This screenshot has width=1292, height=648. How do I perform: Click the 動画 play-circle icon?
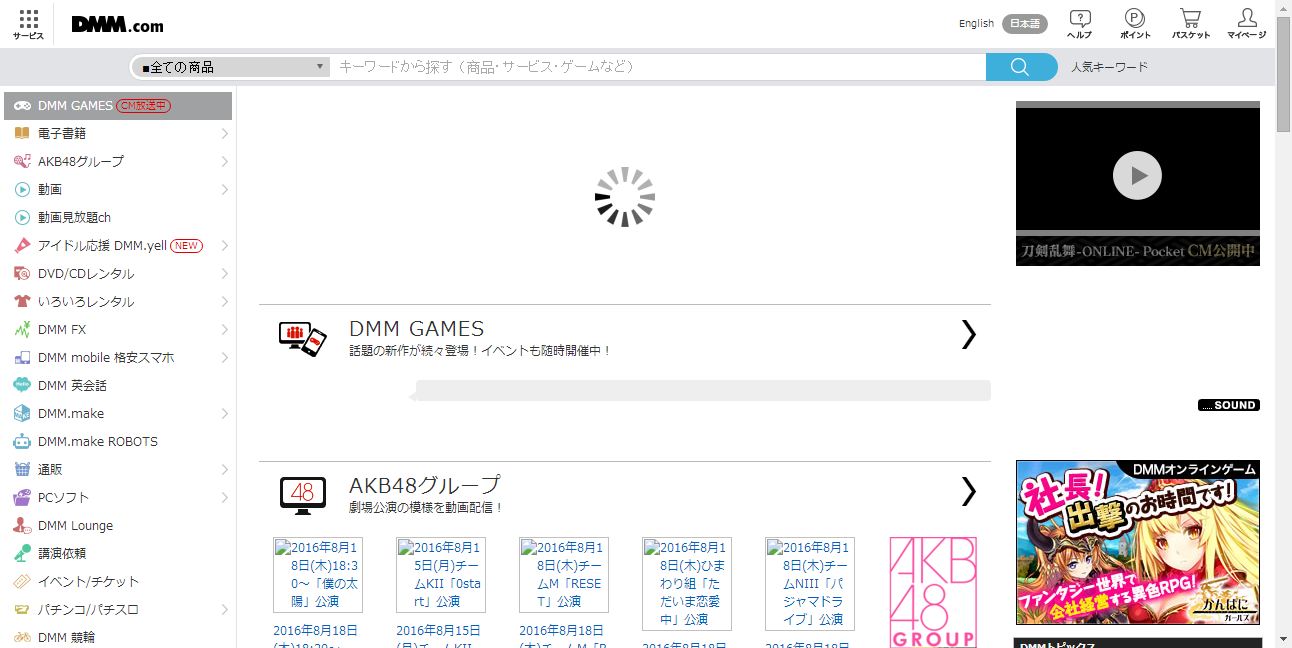point(22,189)
